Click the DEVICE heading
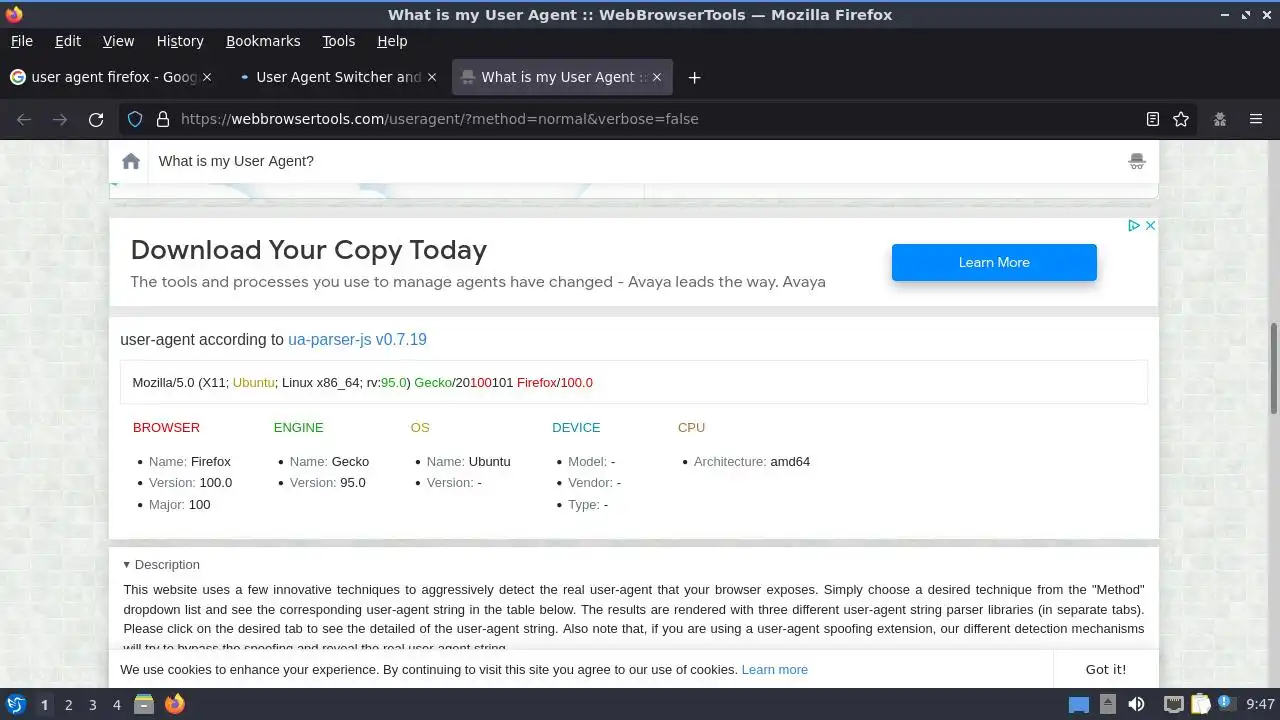1280x720 pixels. [x=576, y=427]
